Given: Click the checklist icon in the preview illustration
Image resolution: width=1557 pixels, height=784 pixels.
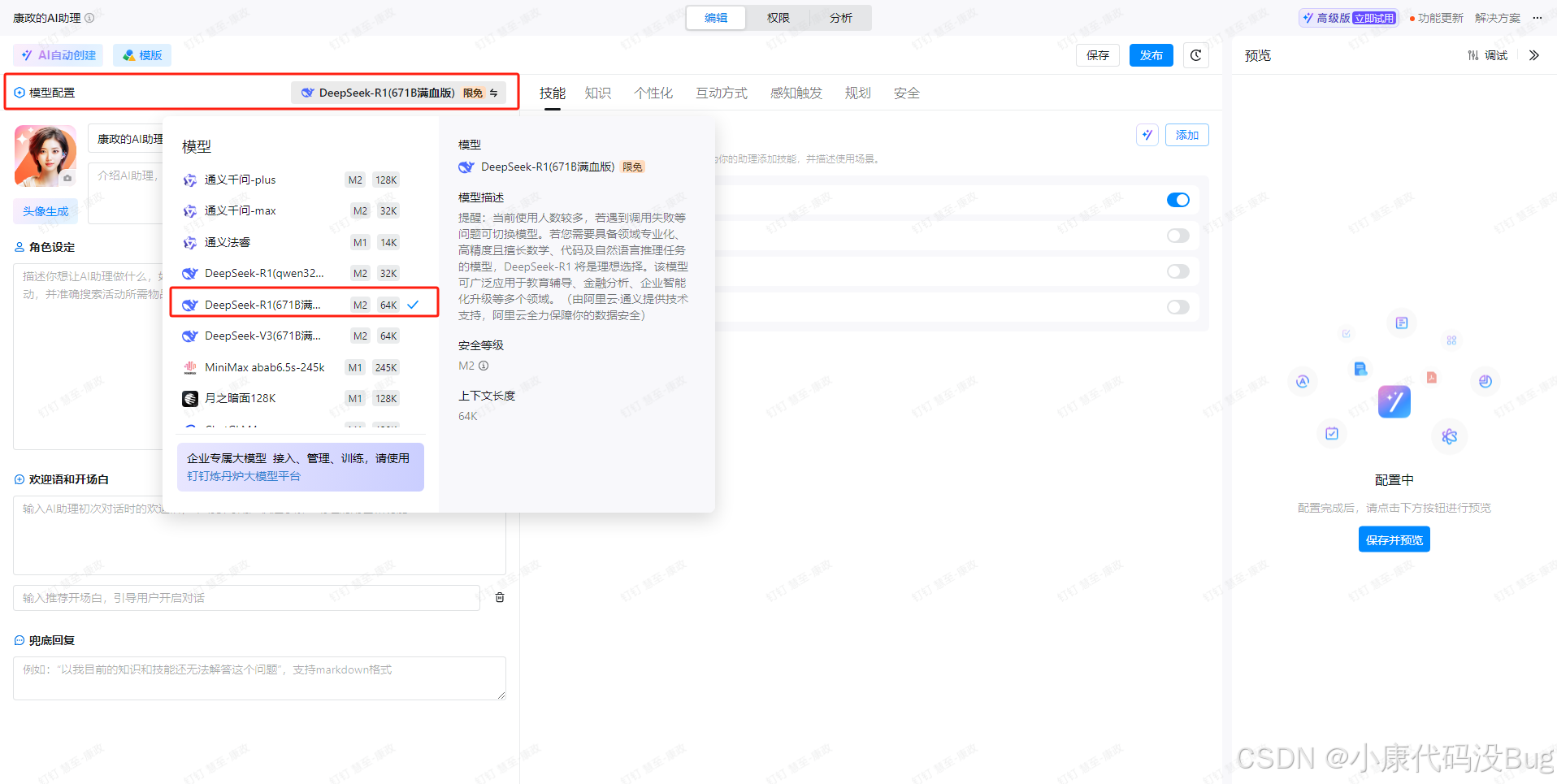Looking at the screenshot, I should click(x=1332, y=433).
